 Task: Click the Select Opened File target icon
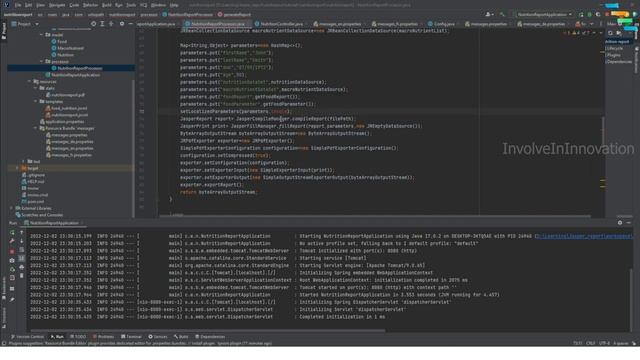(x=93, y=24)
